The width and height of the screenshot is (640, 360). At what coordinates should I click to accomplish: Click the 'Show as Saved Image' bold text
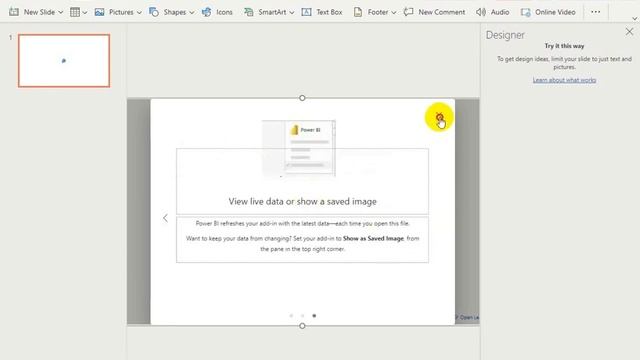point(373,238)
